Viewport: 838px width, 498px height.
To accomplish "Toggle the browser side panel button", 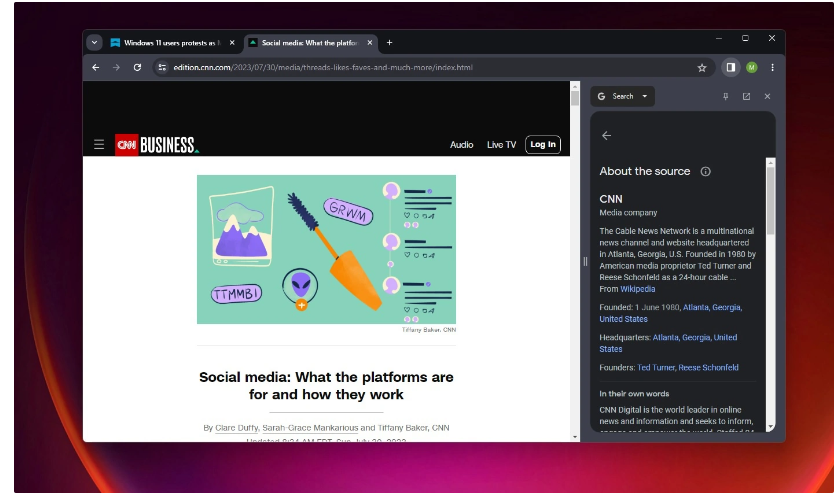I will (x=731, y=67).
